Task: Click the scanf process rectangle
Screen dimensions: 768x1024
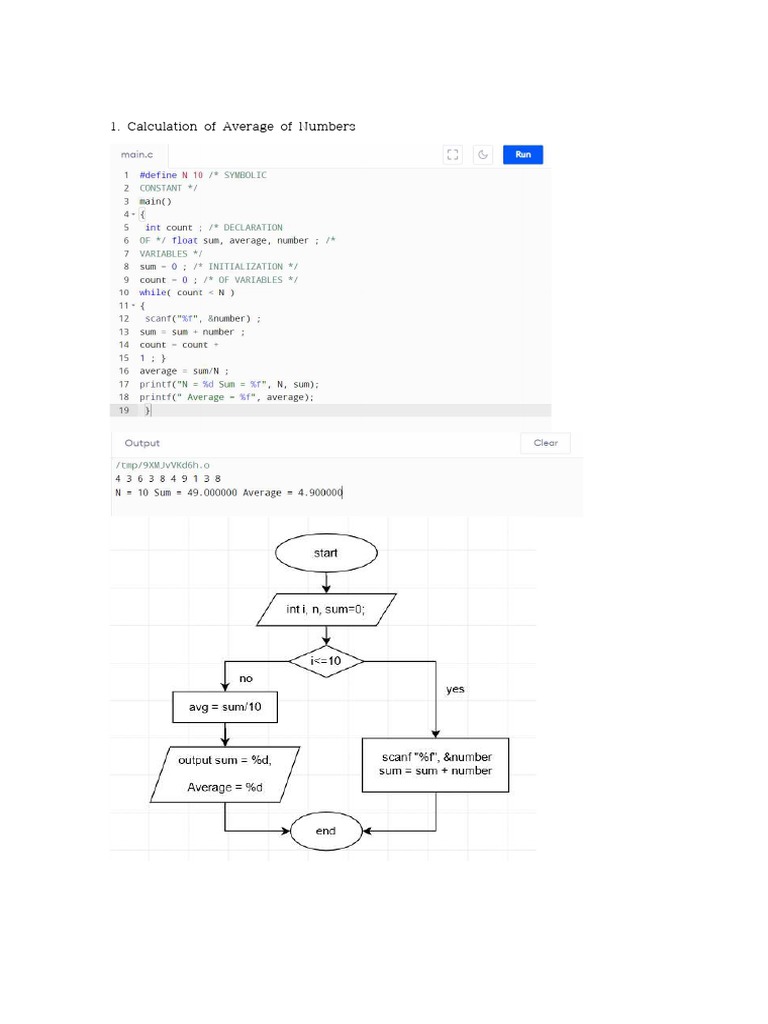Action: coord(436,765)
